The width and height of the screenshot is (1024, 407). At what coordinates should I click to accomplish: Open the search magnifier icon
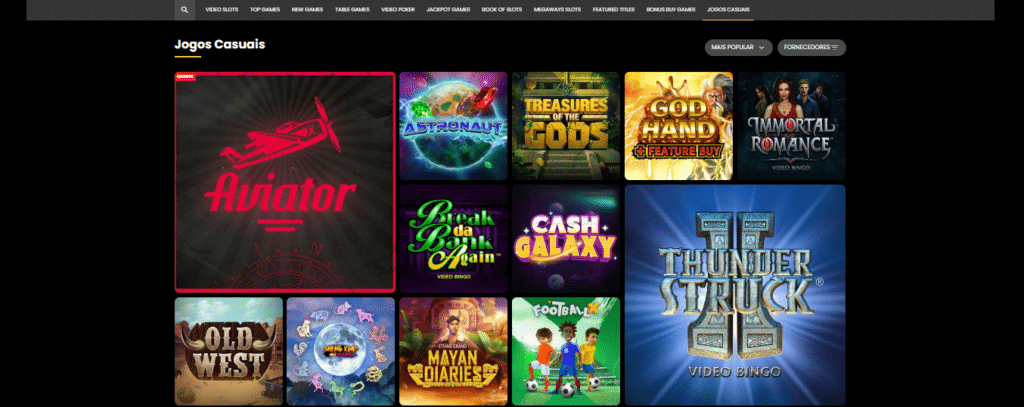coord(185,10)
